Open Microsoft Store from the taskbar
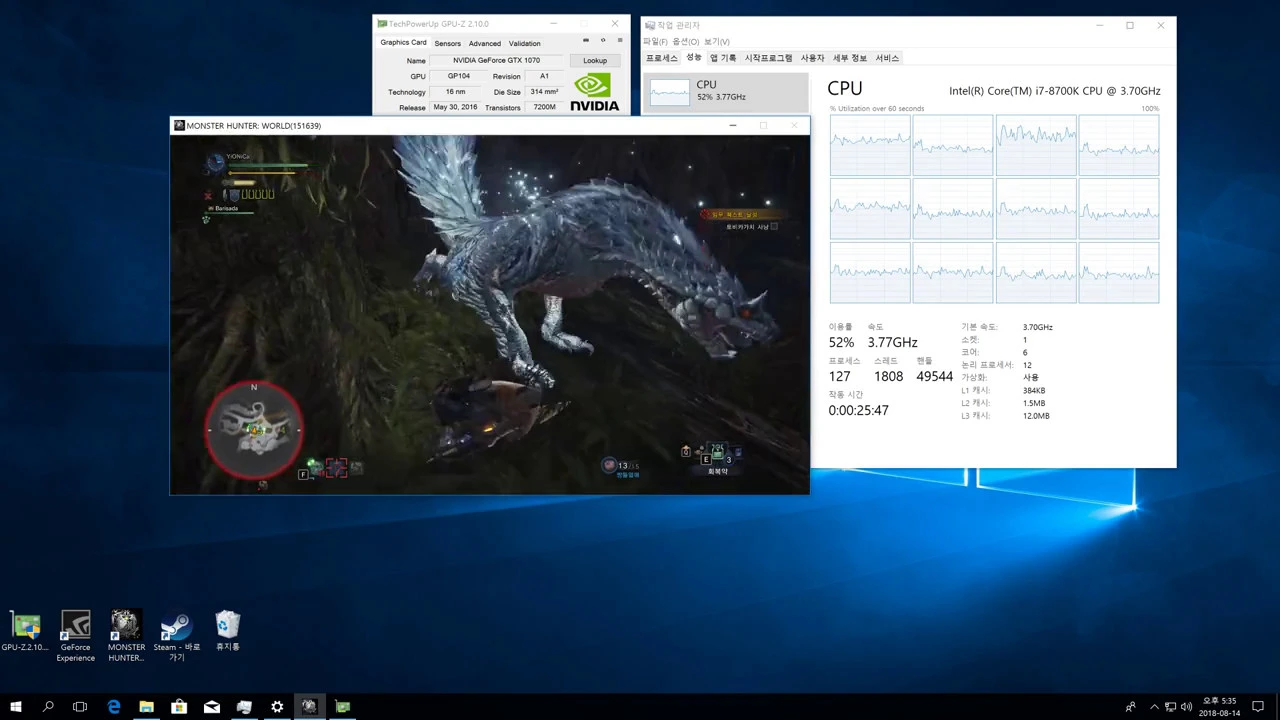 pyautogui.click(x=179, y=707)
